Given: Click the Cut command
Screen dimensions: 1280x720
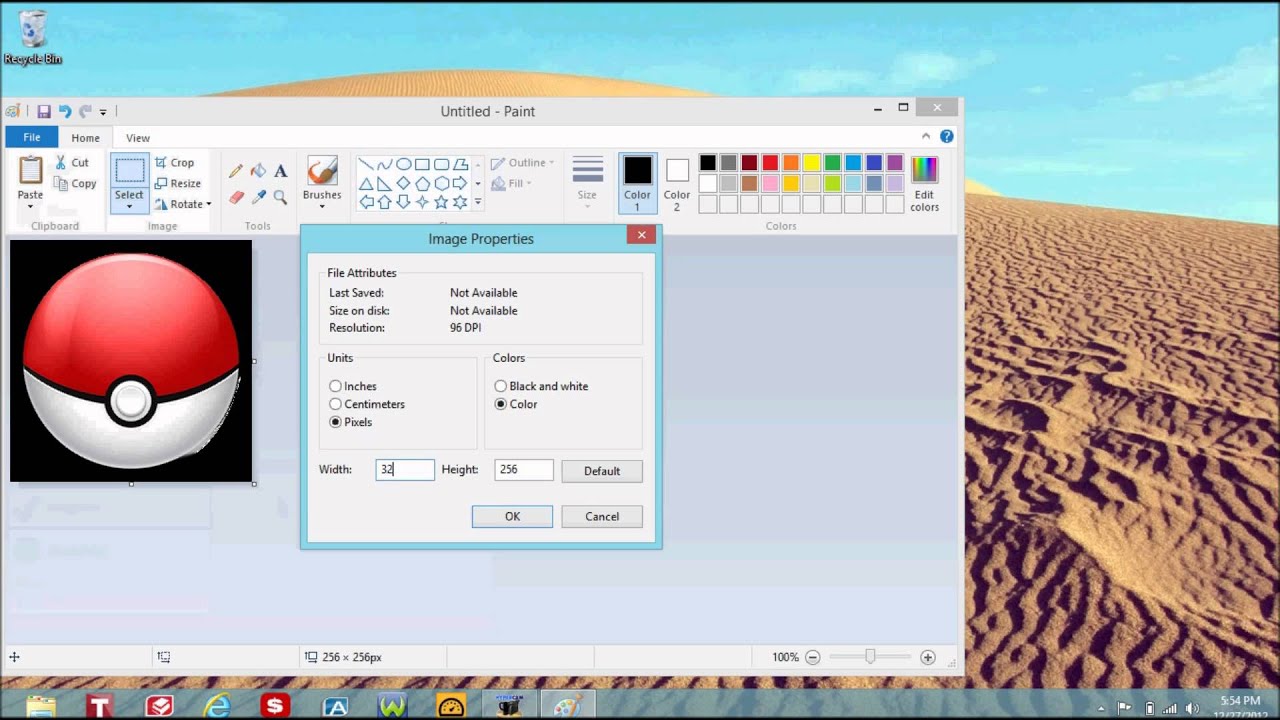Looking at the screenshot, I should click(x=72, y=162).
